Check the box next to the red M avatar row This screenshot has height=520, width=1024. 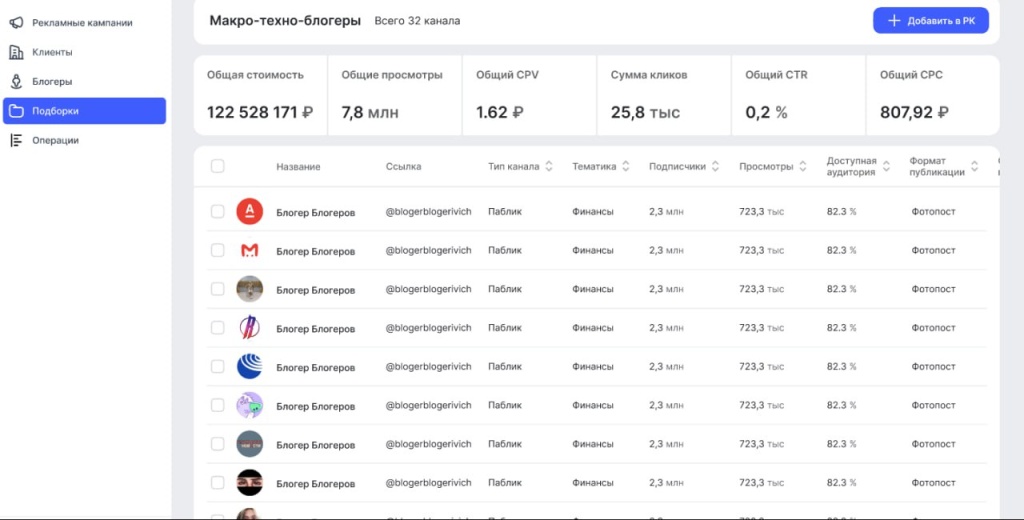pos(218,250)
